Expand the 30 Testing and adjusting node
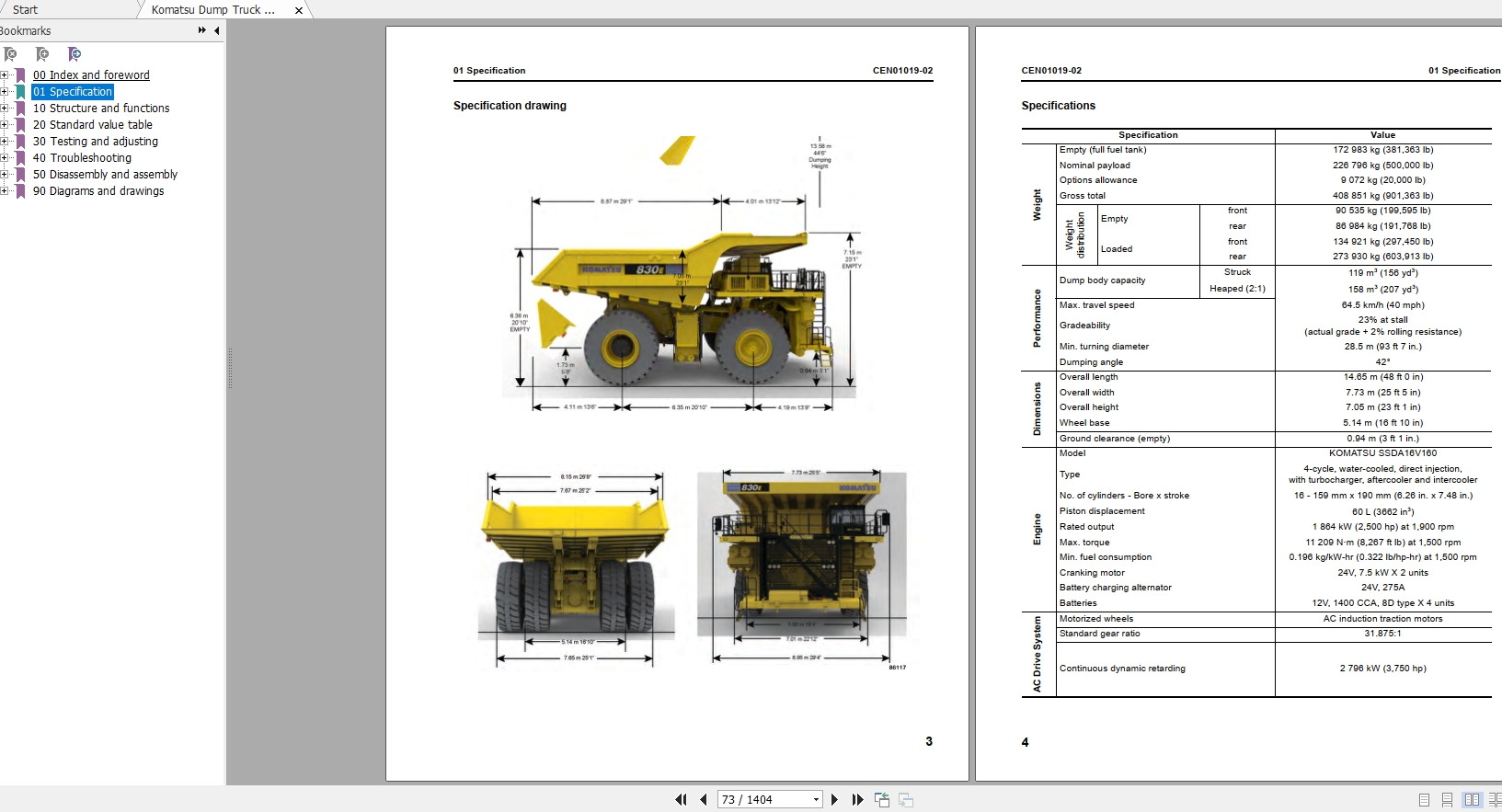 pyautogui.click(x=5, y=142)
